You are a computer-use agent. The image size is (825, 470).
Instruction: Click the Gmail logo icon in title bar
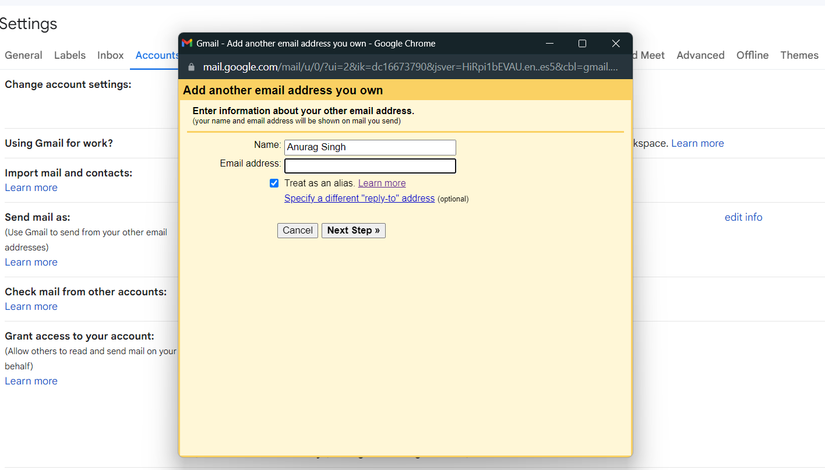187,43
